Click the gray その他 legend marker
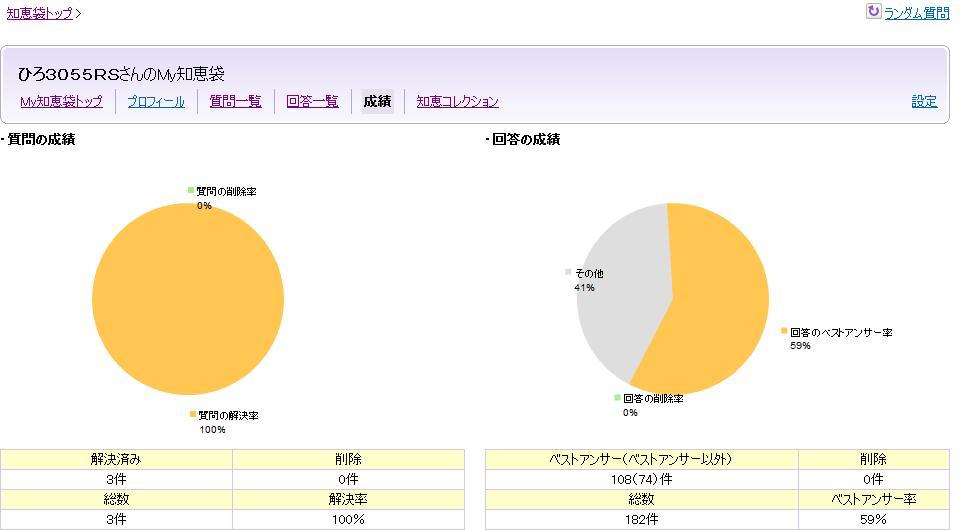The image size is (960, 530). coord(569,272)
